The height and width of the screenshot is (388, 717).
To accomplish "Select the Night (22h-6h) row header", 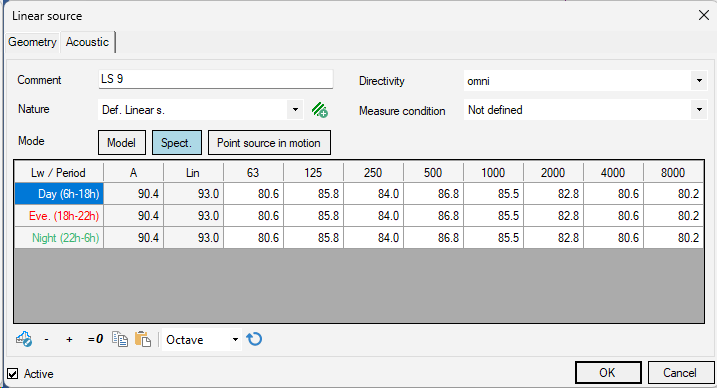I will pos(59,238).
